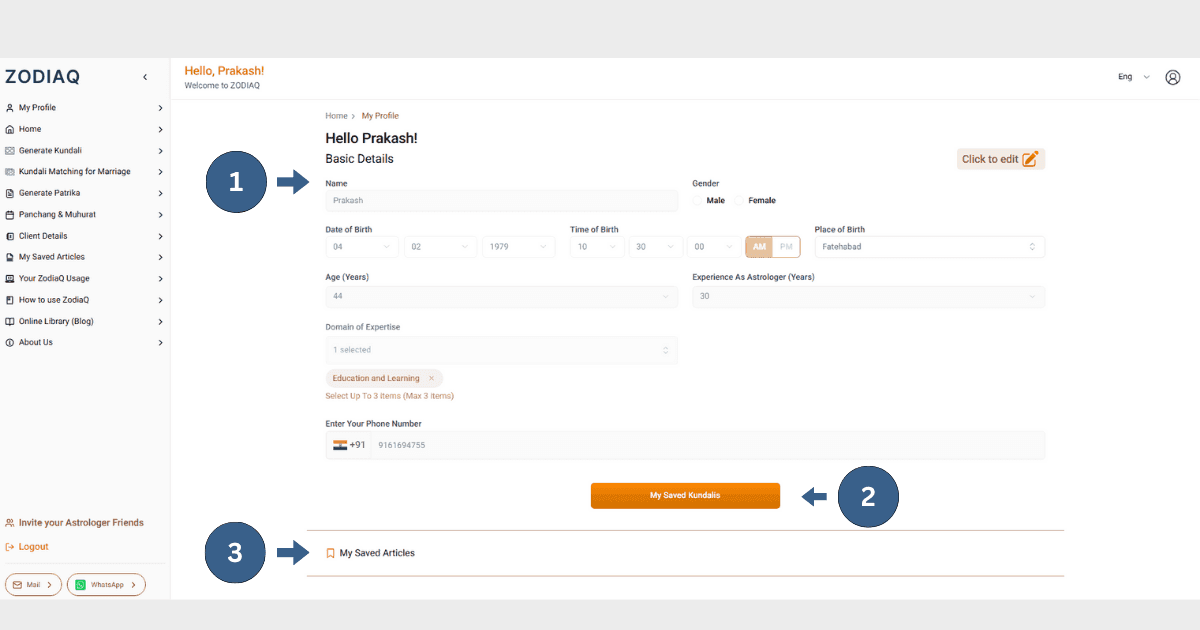Image resolution: width=1200 pixels, height=630 pixels.
Task: Click the bookmark icon beside My Saved Articles
Action: [330, 553]
